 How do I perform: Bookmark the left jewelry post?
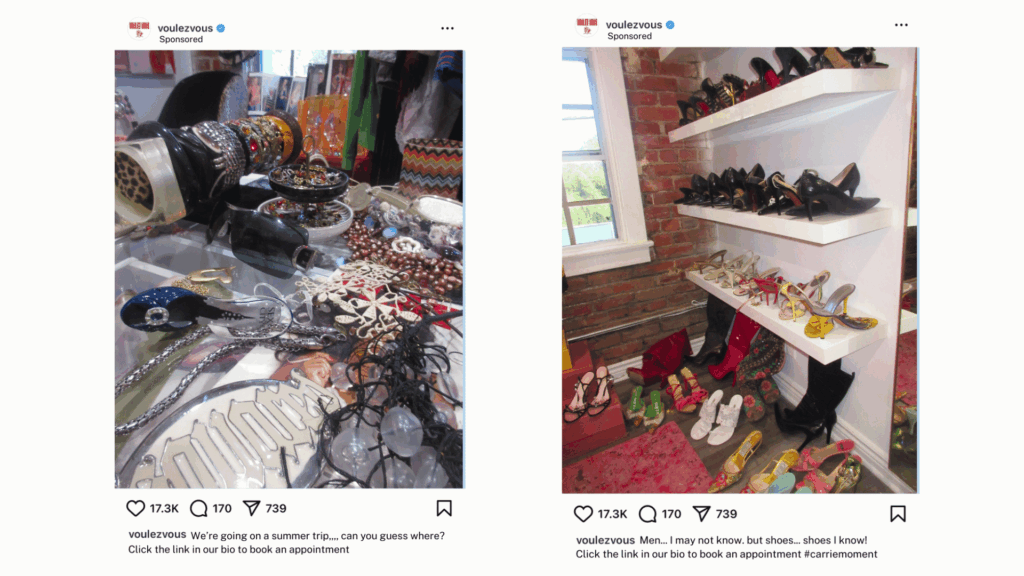[x=444, y=508]
